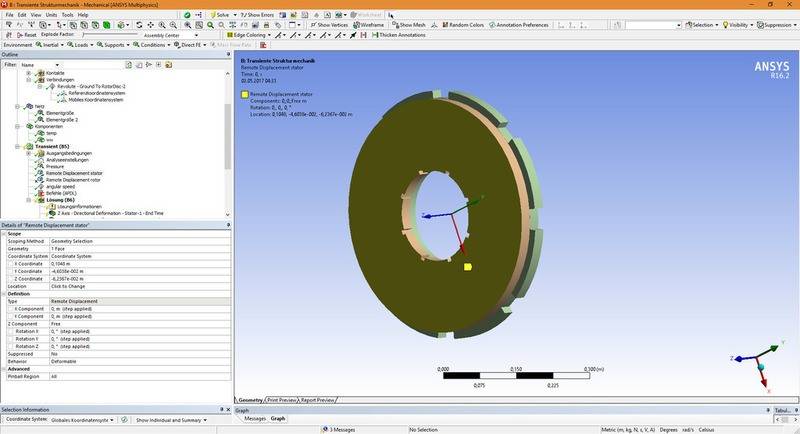This screenshot has width=800, height=434.
Task: Toggle the Y Coordinate parameter checkbox
Action: click(11, 271)
